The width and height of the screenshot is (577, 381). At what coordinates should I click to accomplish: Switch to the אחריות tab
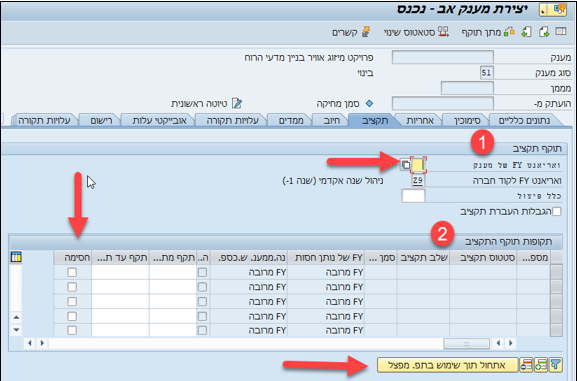(420, 120)
